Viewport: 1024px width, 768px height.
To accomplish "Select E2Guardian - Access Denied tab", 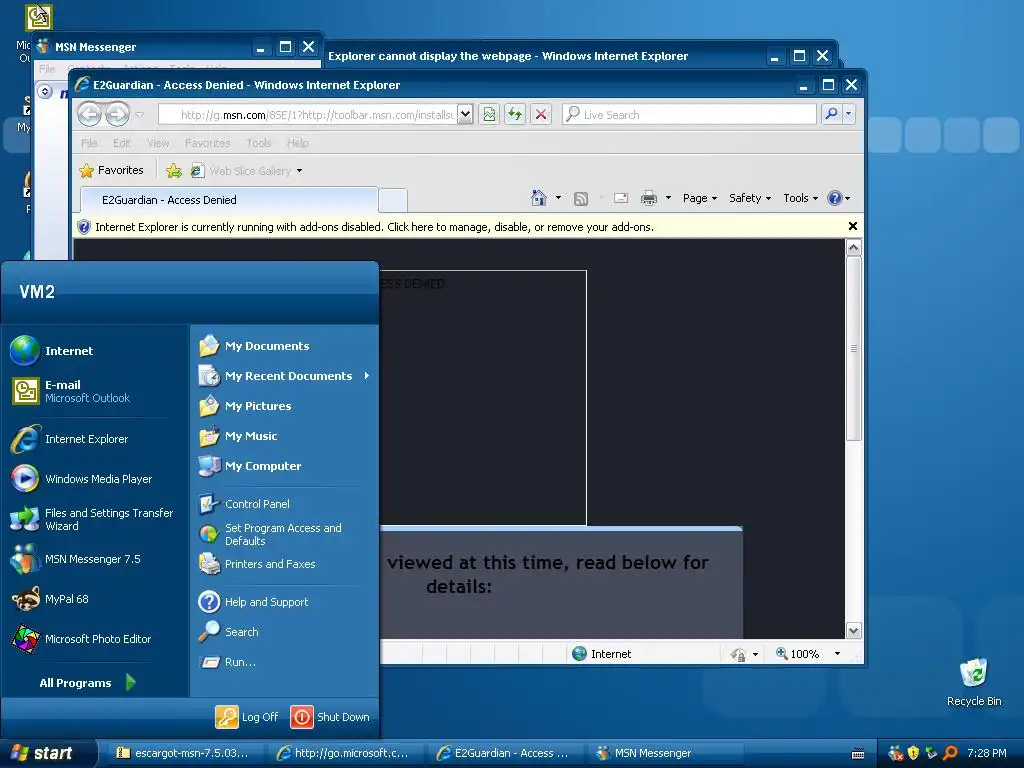I will [229, 200].
